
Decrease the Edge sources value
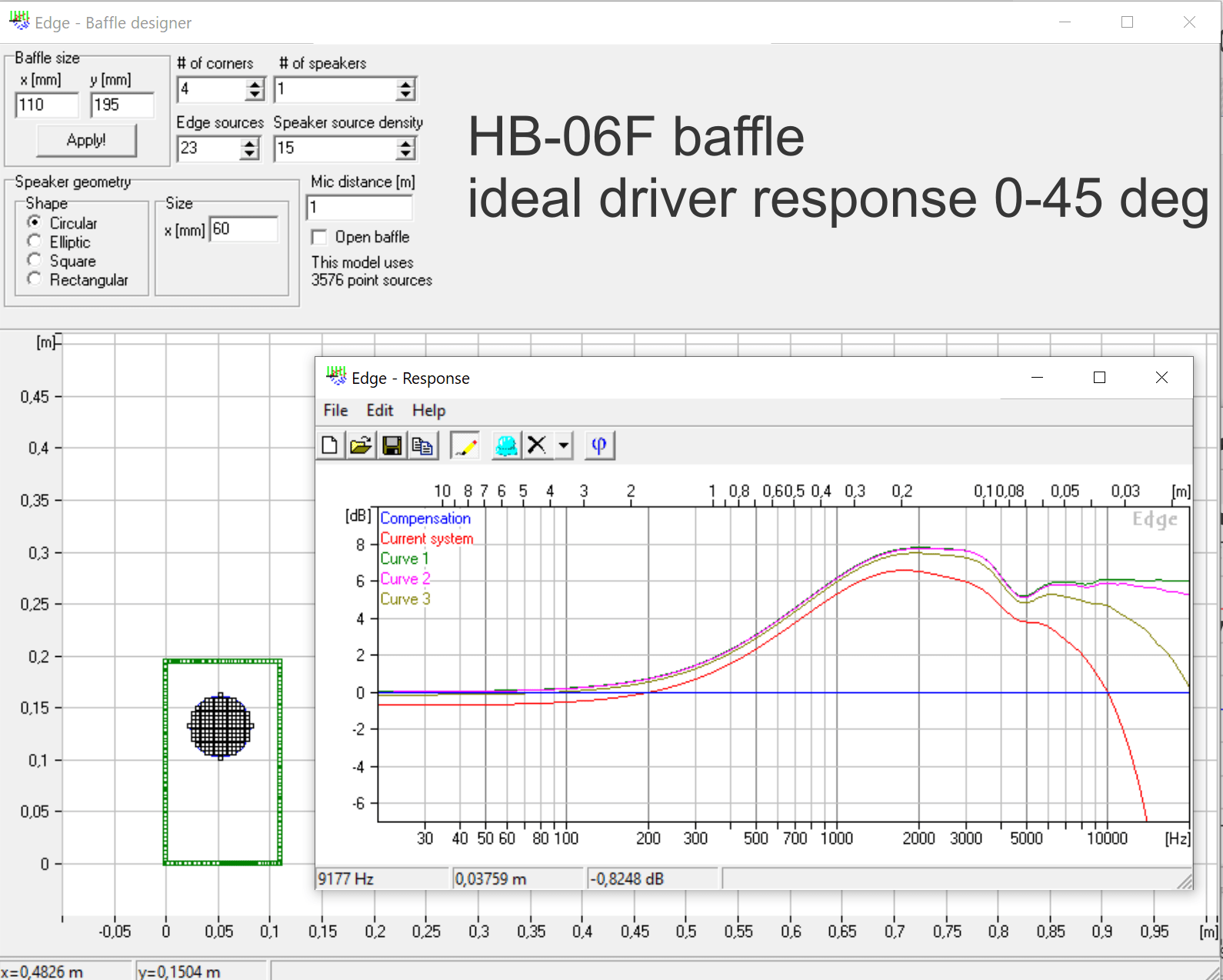pyautogui.click(x=249, y=154)
